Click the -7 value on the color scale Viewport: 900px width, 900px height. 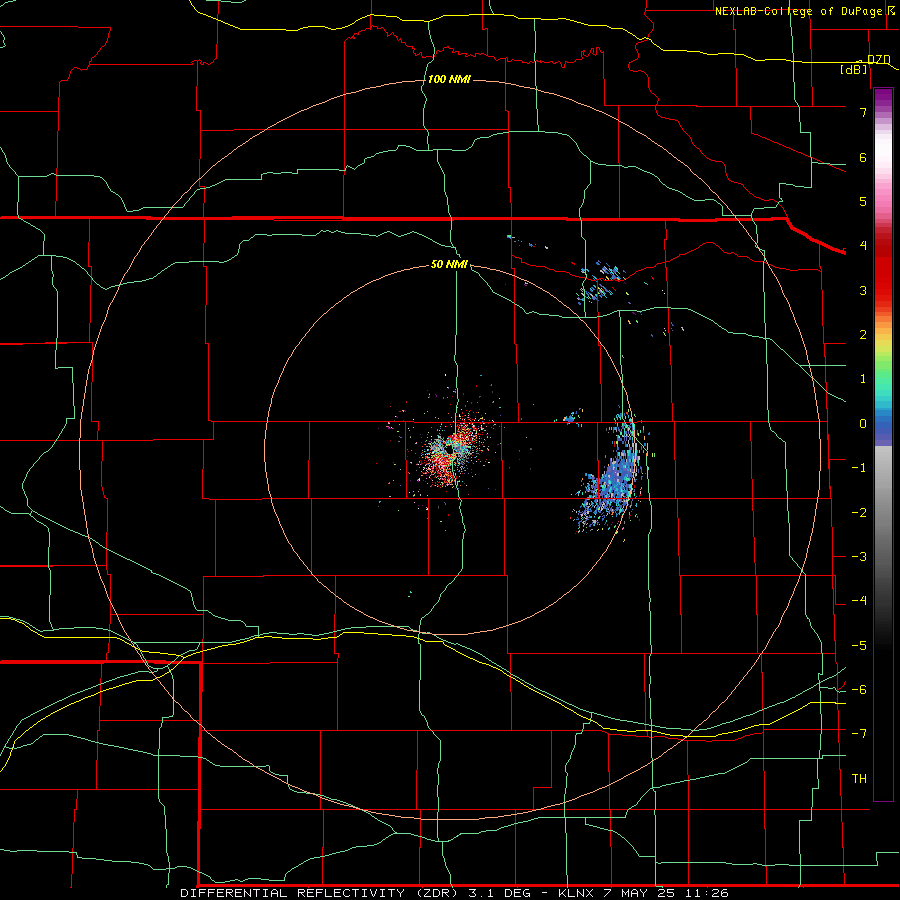click(x=859, y=734)
